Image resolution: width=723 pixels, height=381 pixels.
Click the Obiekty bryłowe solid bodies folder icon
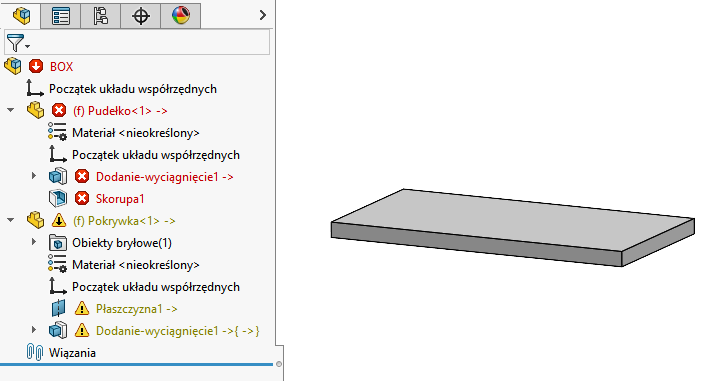(58, 243)
